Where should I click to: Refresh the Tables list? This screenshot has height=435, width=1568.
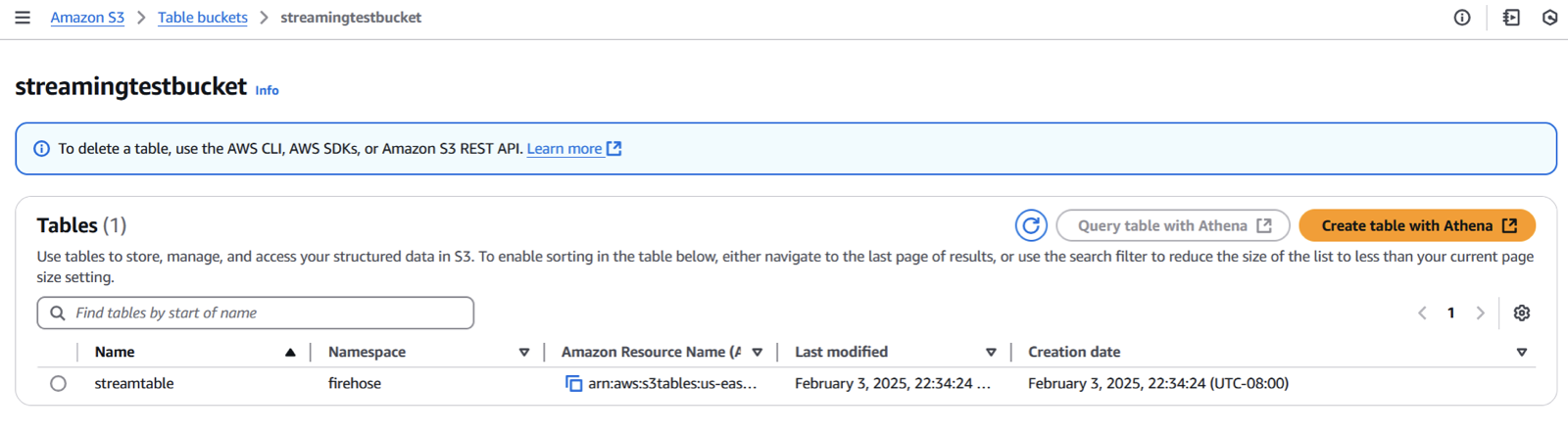point(1031,225)
